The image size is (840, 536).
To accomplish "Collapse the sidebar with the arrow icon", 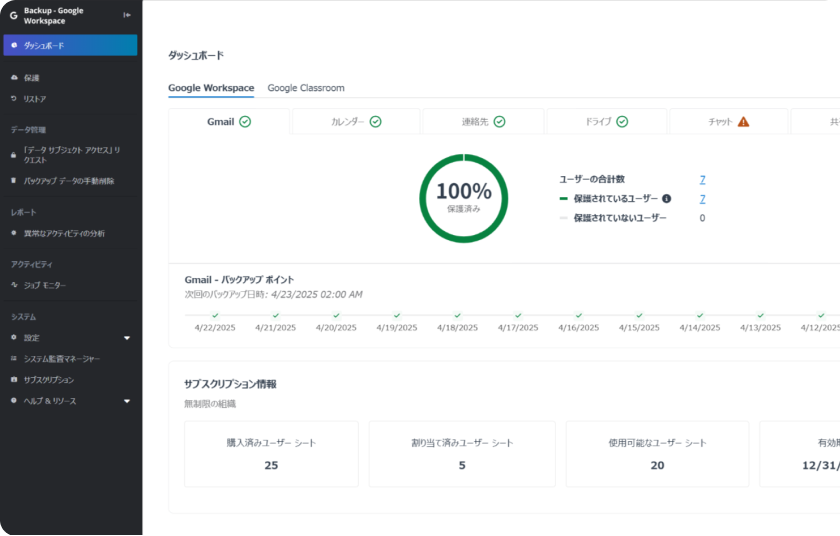I will click(127, 15).
